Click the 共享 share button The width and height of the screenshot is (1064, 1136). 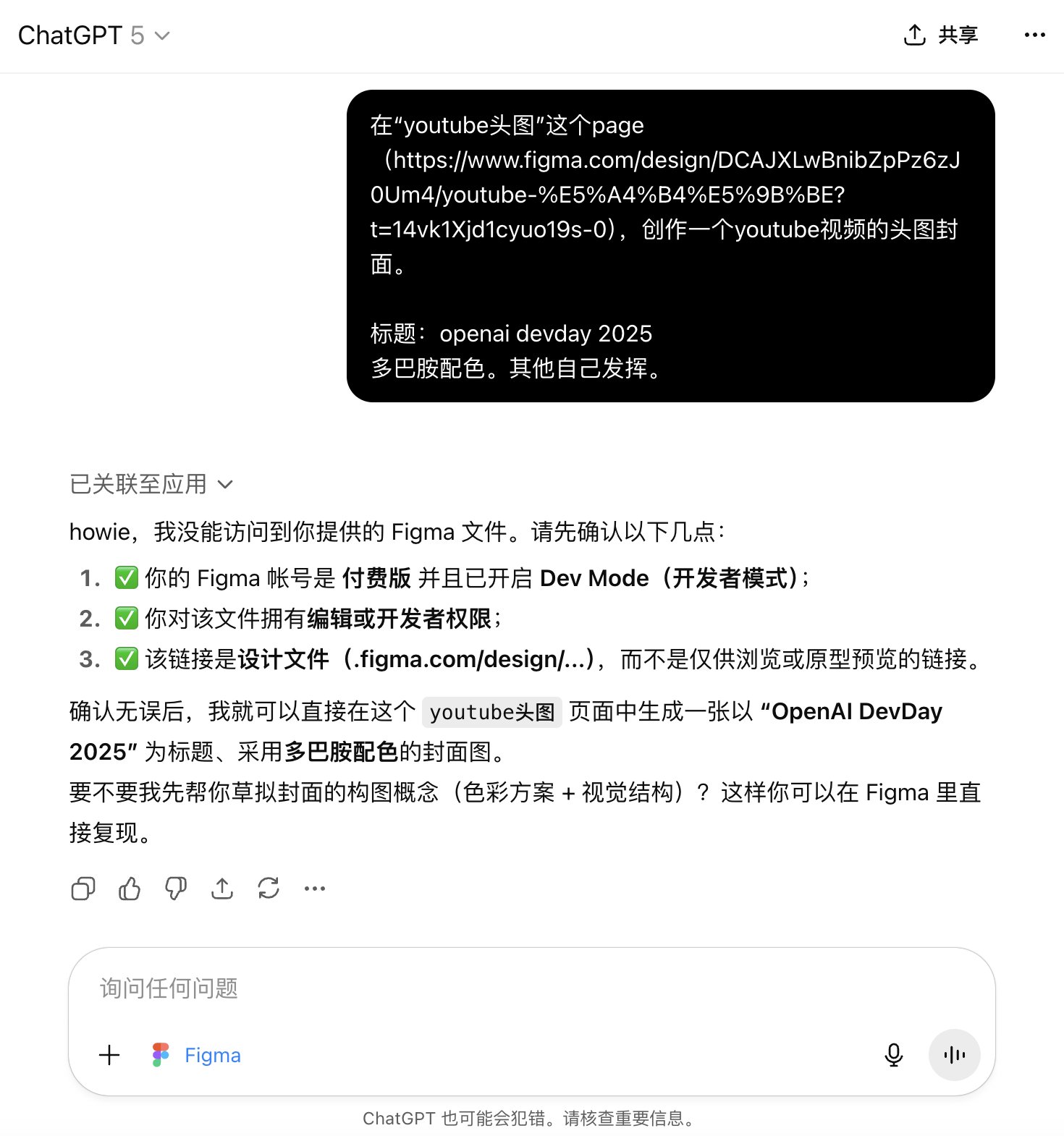pyautogui.click(x=941, y=35)
